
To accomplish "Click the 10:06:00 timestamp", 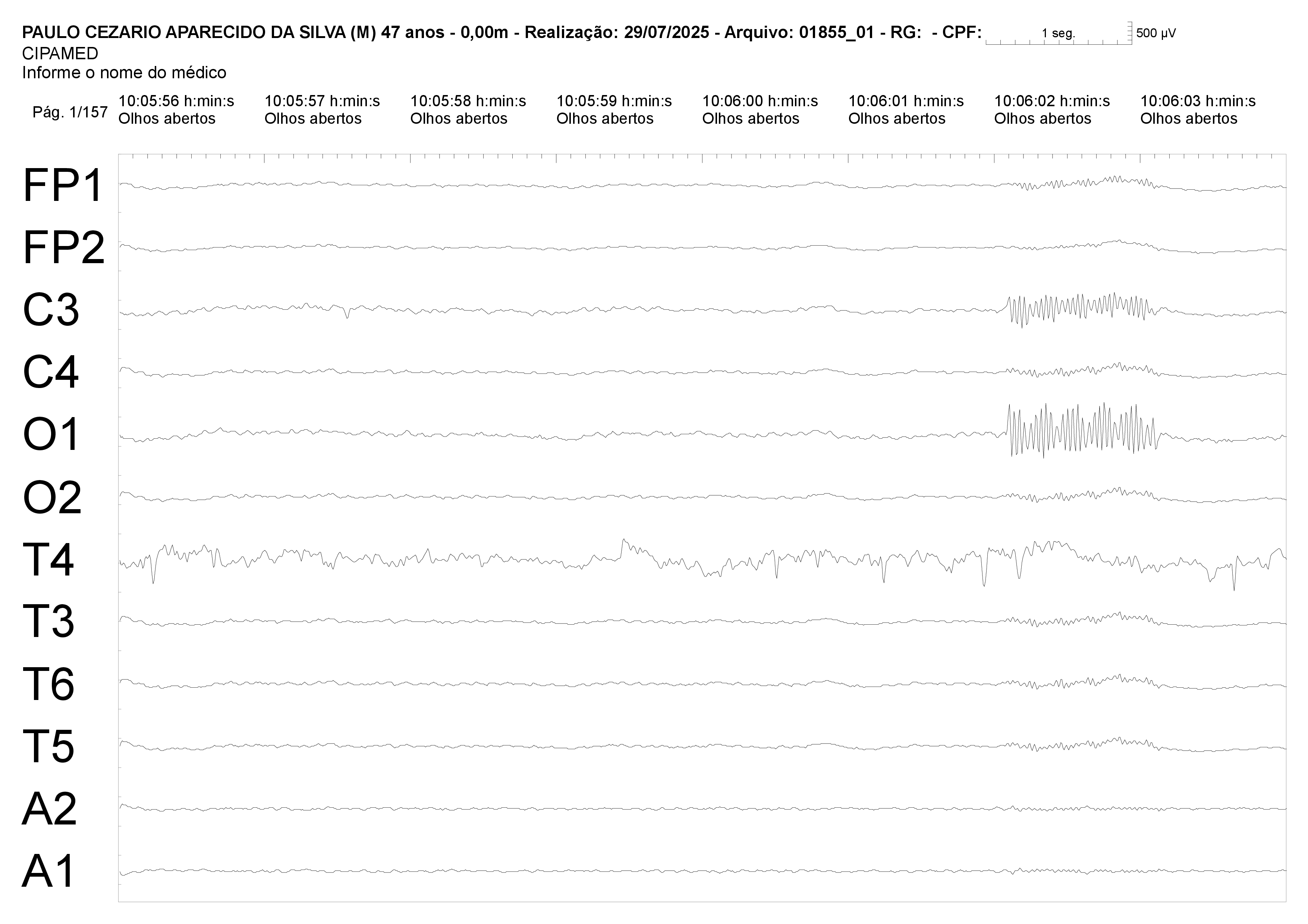I will pyautogui.click(x=760, y=101).
